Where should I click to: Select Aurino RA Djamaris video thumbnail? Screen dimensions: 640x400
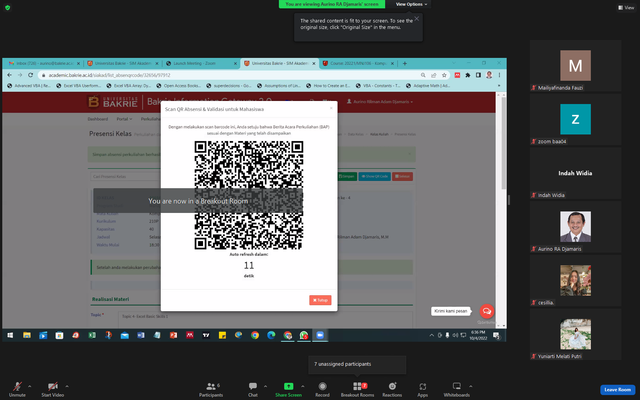(575, 227)
